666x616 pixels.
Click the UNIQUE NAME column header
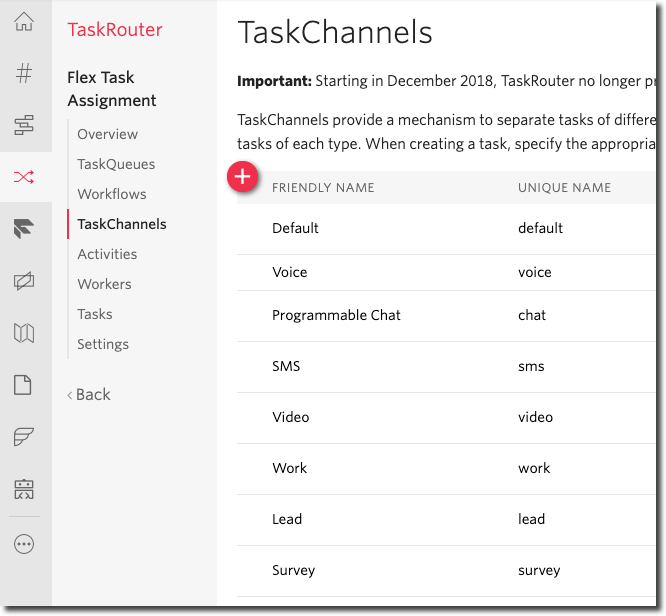pyautogui.click(x=564, y=188)
